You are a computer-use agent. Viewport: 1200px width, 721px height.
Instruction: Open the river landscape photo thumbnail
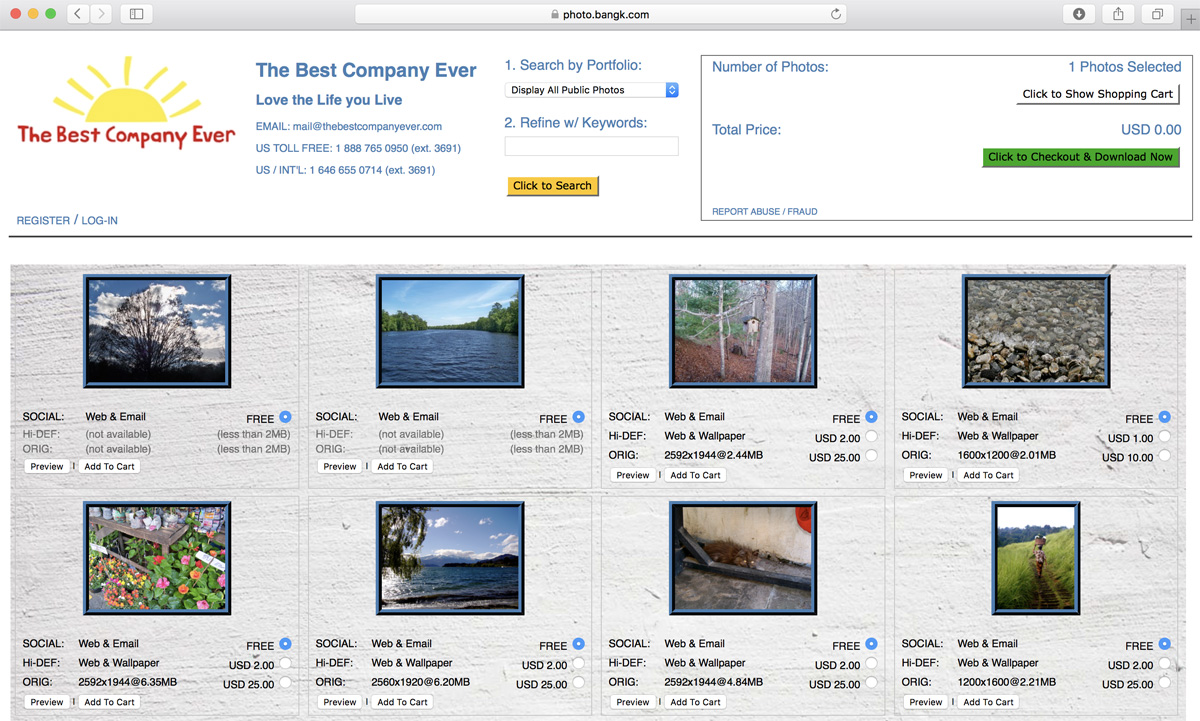click(450, 331)
